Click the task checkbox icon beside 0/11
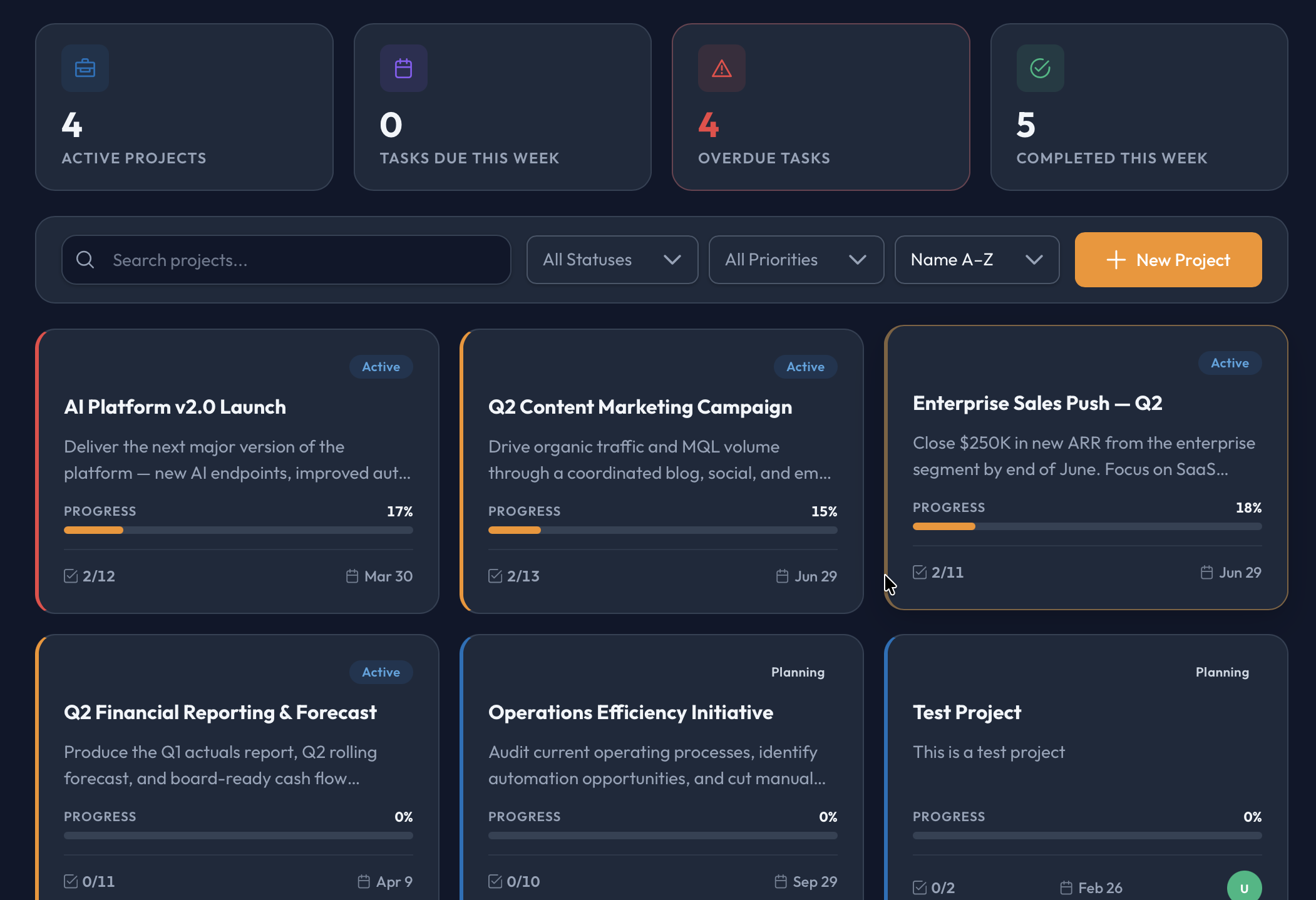Screen dimensions: 1316x900 pos(71,881)
